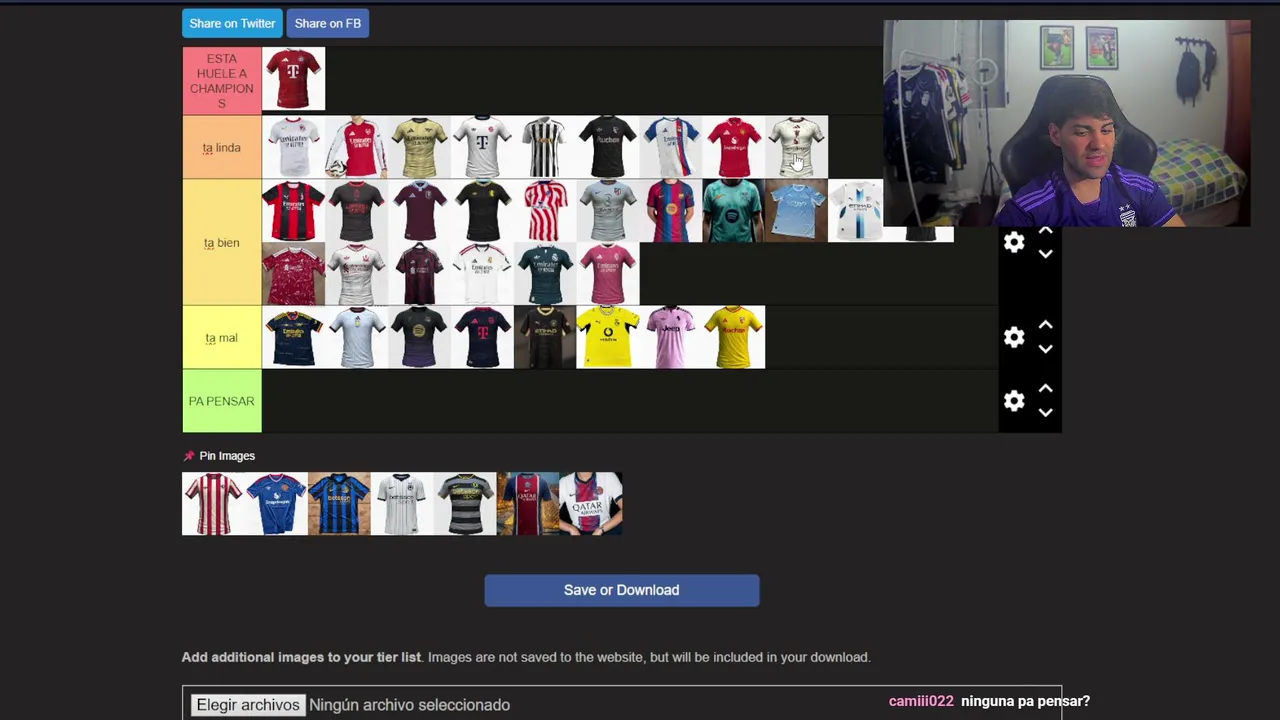Select the yellow ta bien tier label
The width and height of the screenshot is (1280, 720).
click(x=222, y=243)
